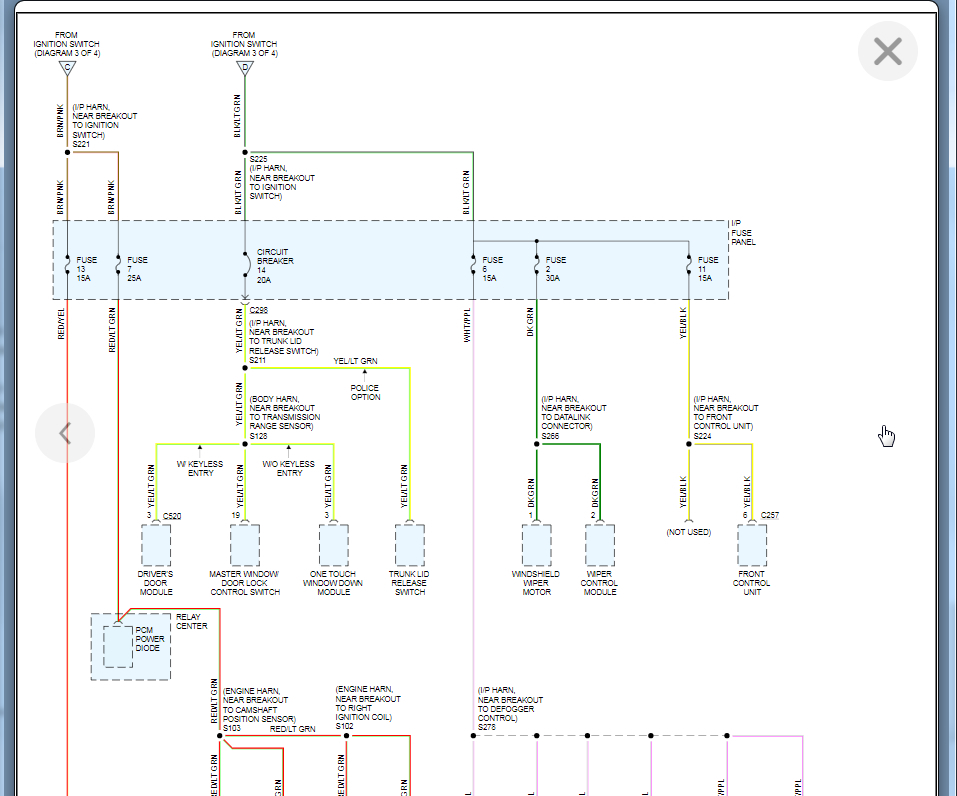Select the Fuse 13 15A symbol
This screenshot has width=957, height=796.
[67, 268]
